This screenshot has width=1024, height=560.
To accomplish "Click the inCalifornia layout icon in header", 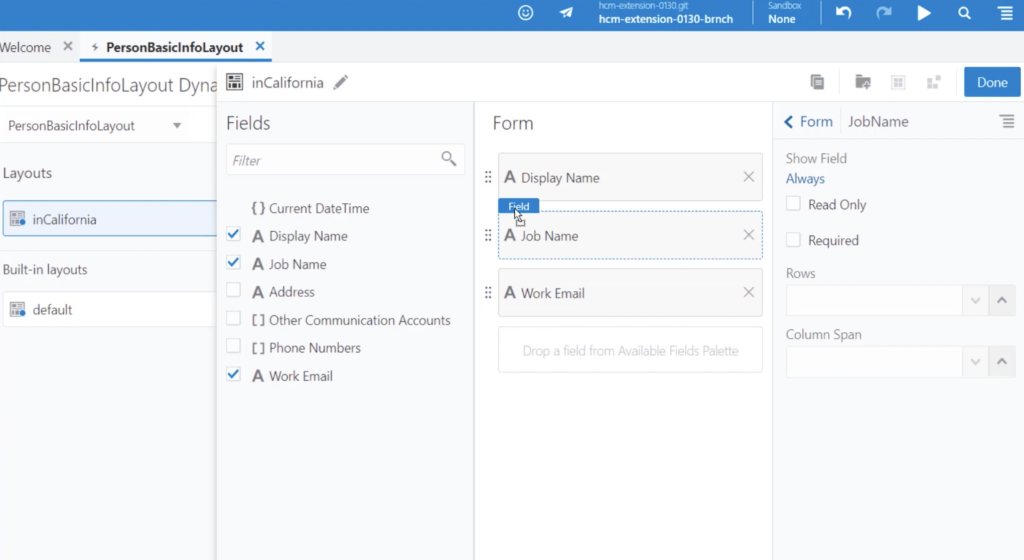I will point(234,82).
